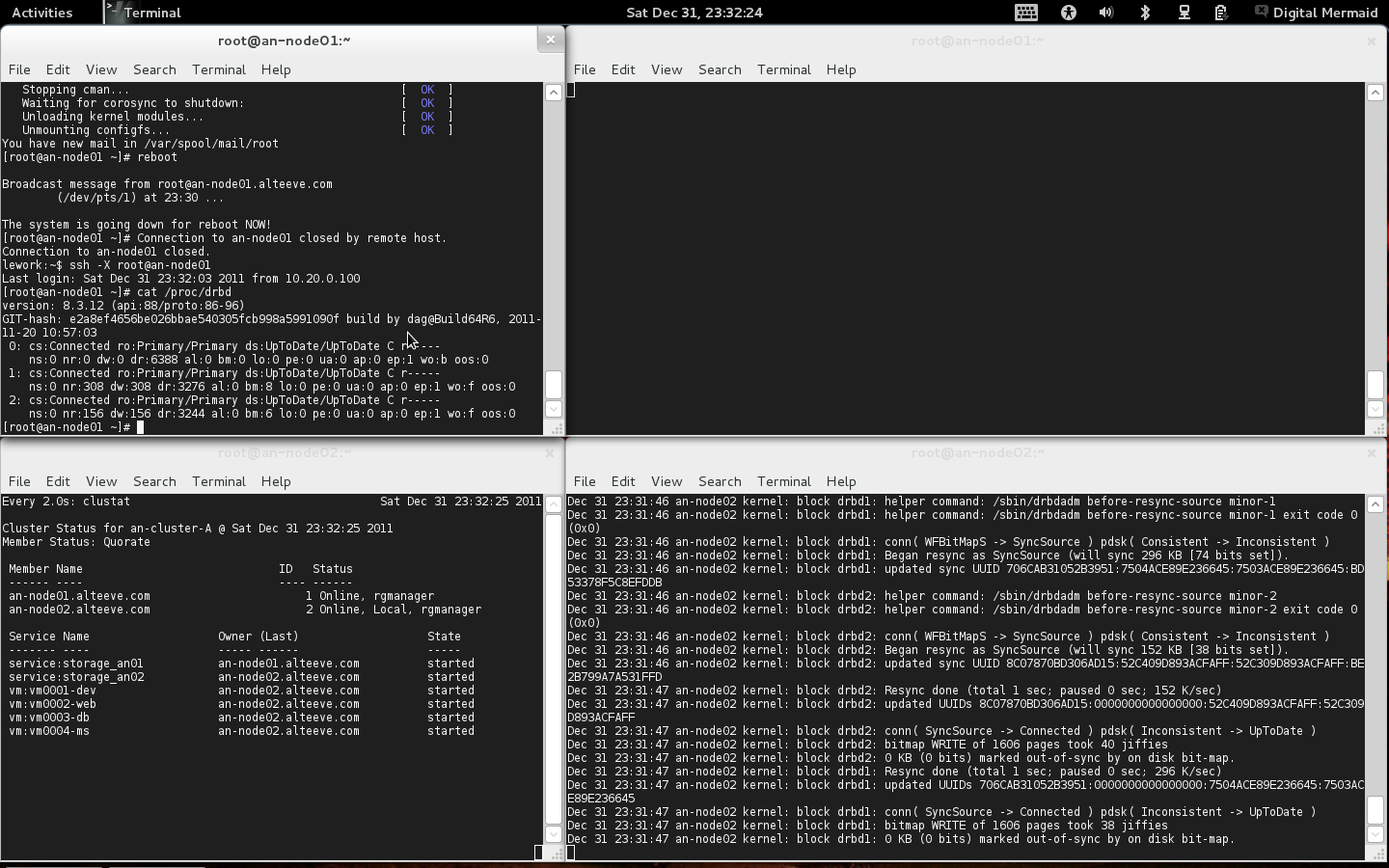The image size is (1389, 868).
Task: Open Search menu in top-left terminal
Action: 154,69
